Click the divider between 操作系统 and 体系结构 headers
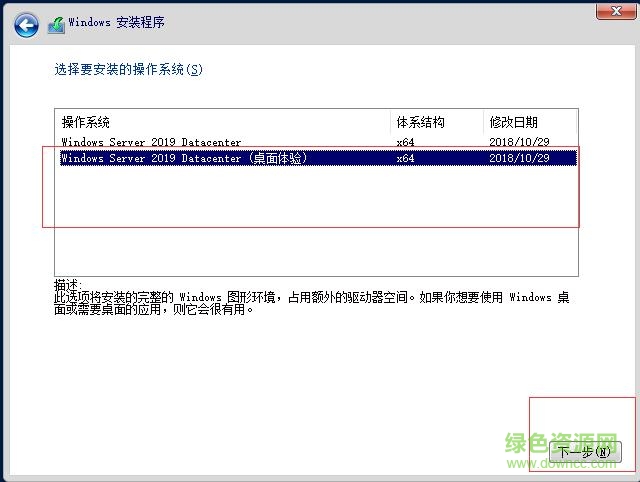640x482 pixels. tap(391, 122)
